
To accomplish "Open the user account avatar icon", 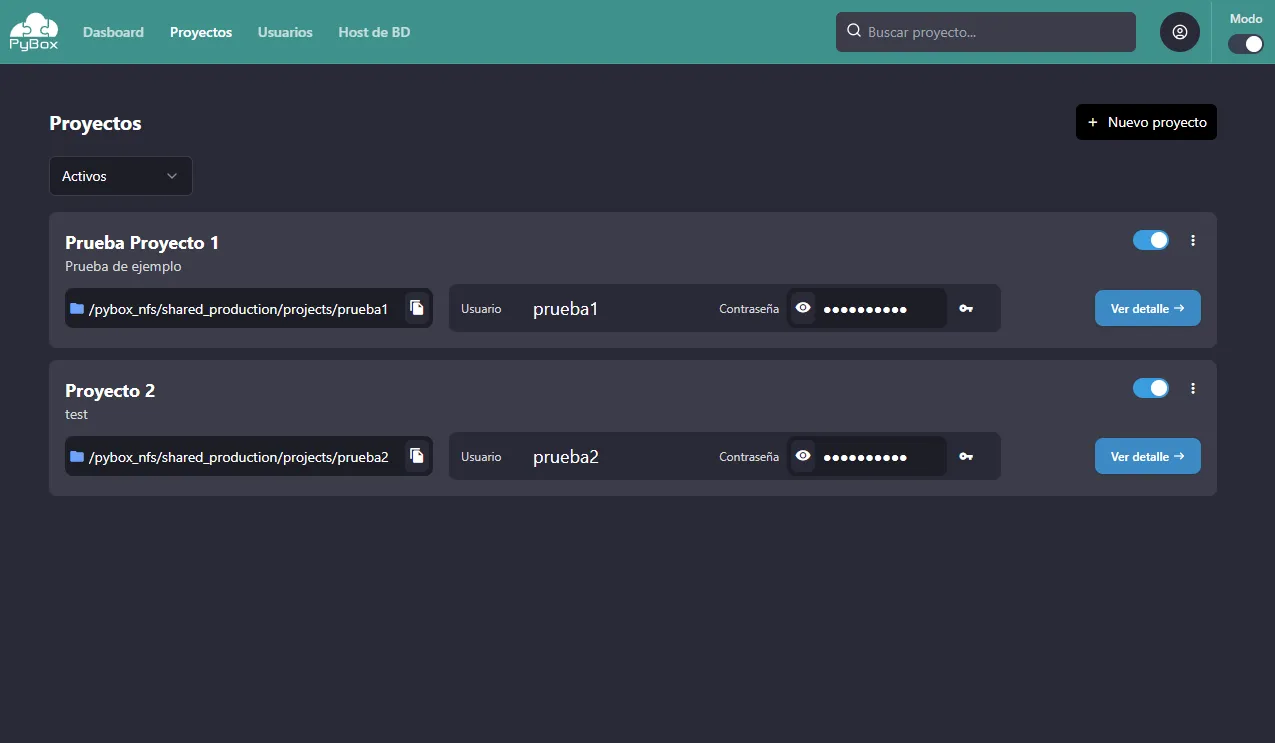I will point(1180,32).
